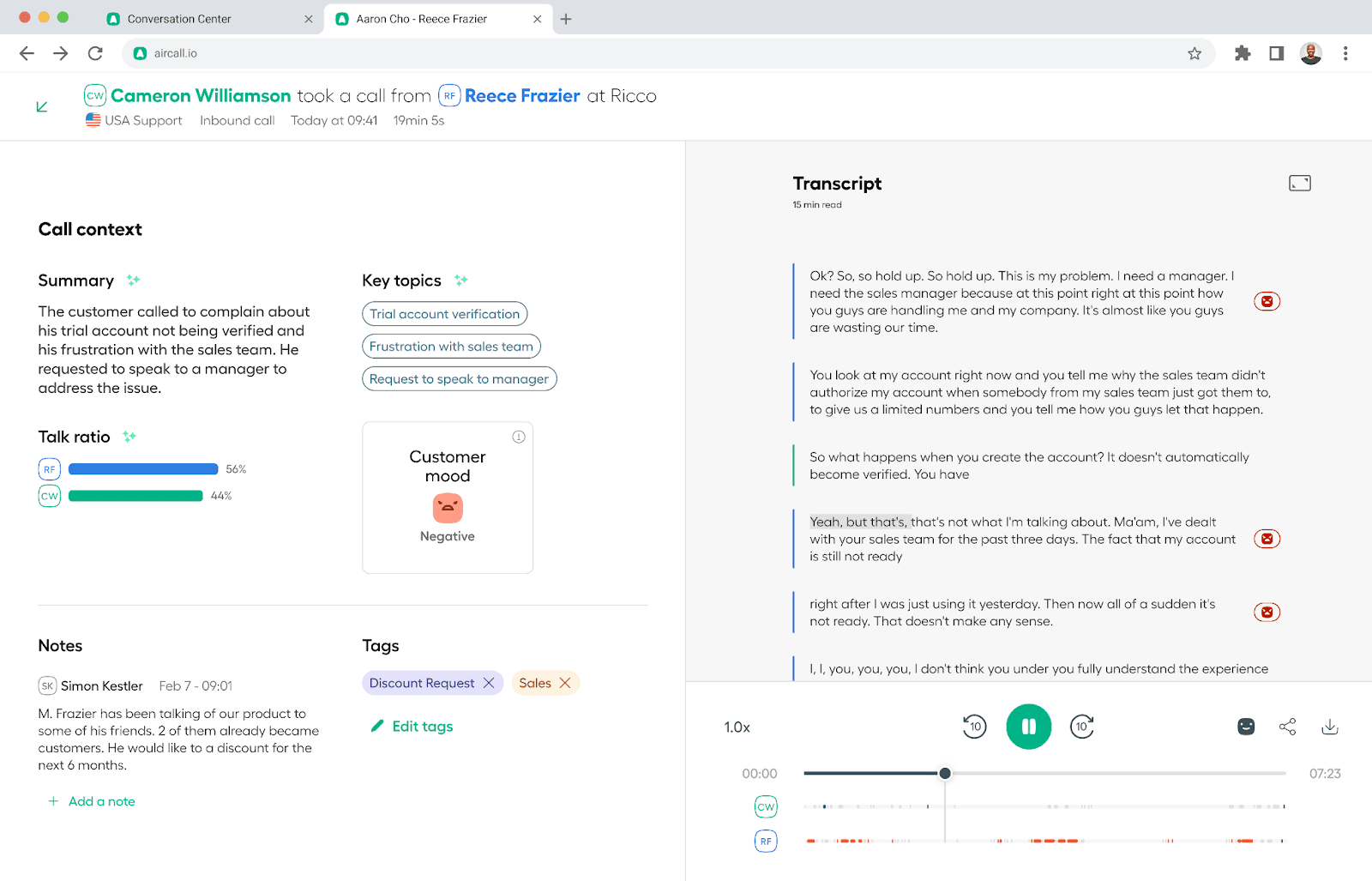This screenshot has width=1372, height=881.
Task: Remove the Discount Request tag
Action: [489, 683]
